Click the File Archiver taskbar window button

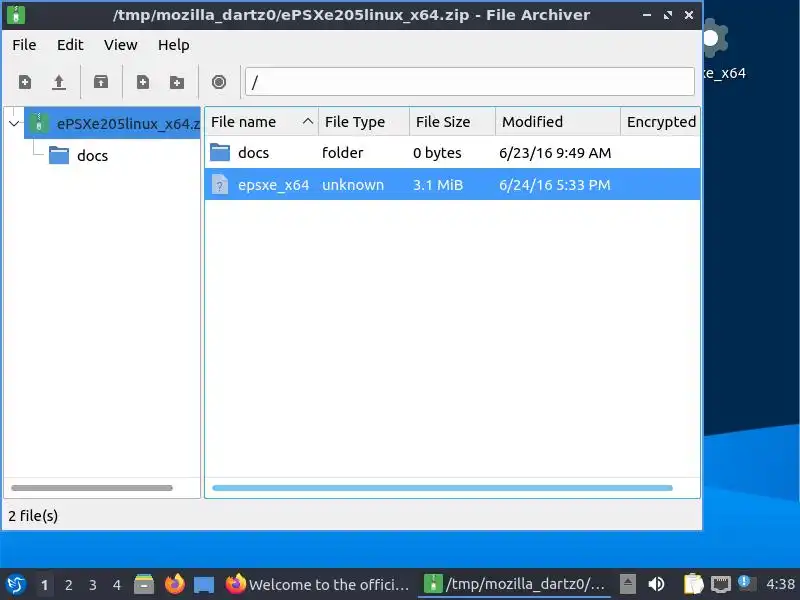514,584
